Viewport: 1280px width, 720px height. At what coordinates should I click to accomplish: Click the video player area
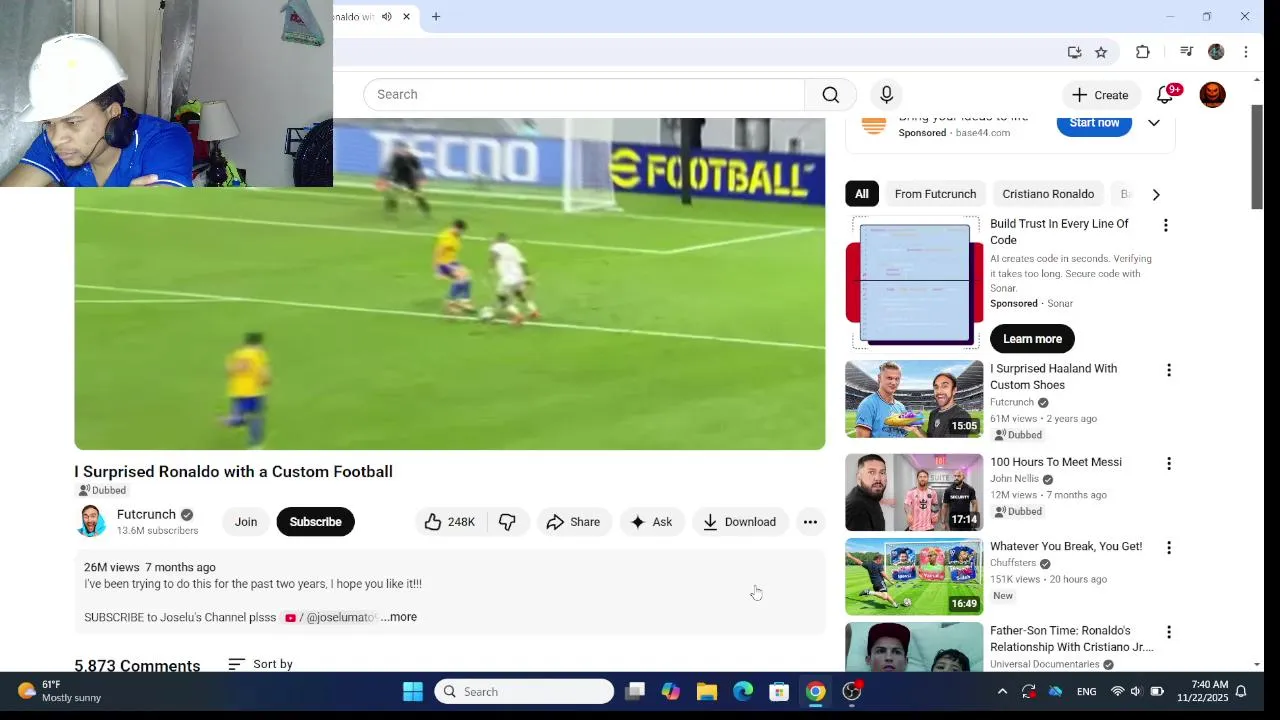pos(450,284)
